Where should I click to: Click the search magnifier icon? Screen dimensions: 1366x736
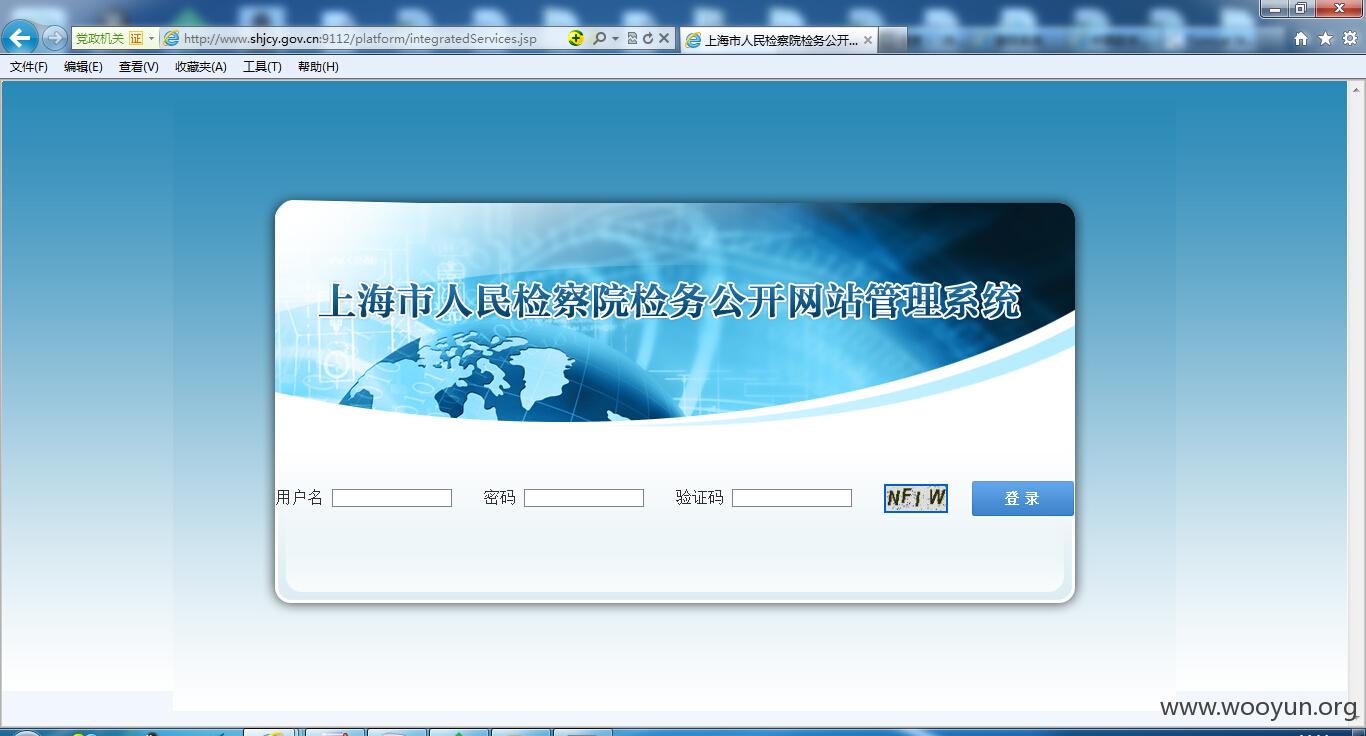pos(599,38)
